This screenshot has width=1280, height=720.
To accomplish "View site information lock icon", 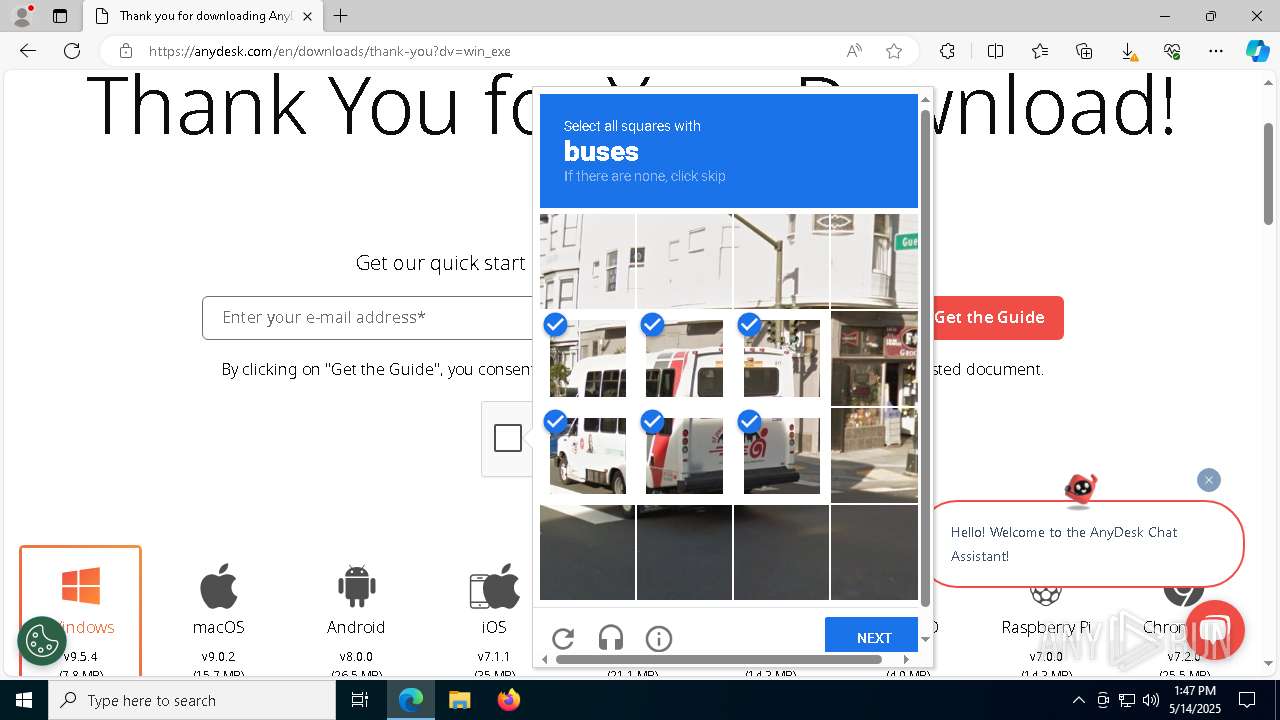I will [126, 51].
